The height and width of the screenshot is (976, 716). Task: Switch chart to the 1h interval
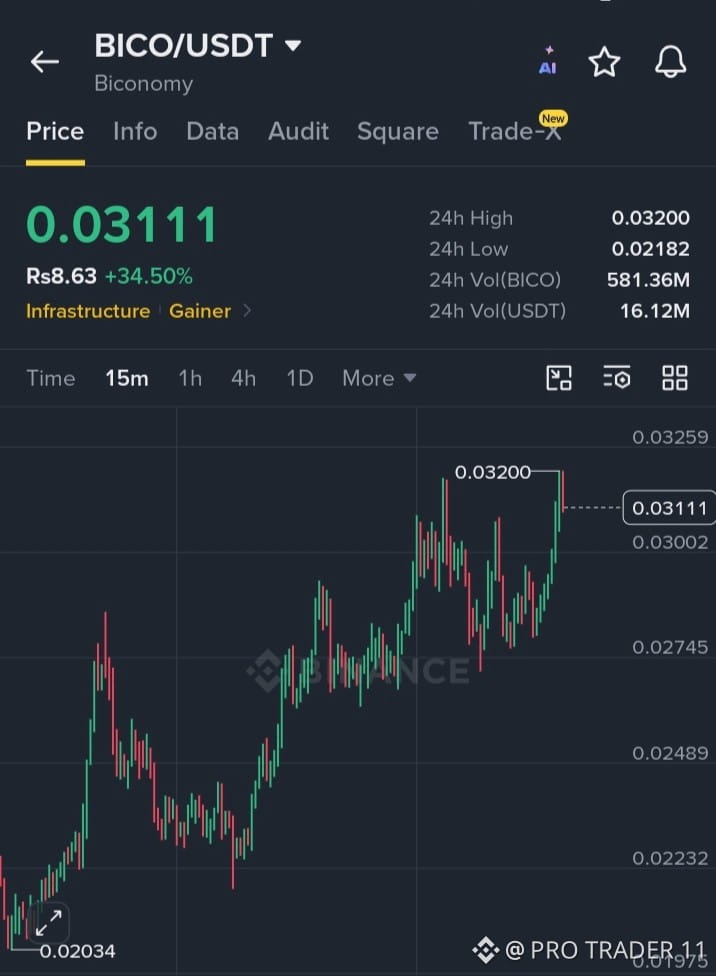click(190, 378)
